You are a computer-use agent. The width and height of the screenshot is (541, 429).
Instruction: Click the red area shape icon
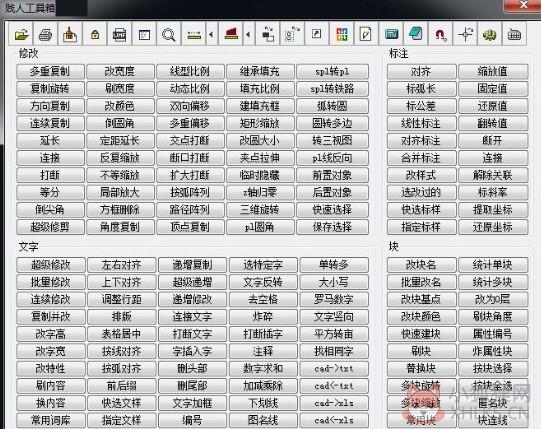coord(231,35)
